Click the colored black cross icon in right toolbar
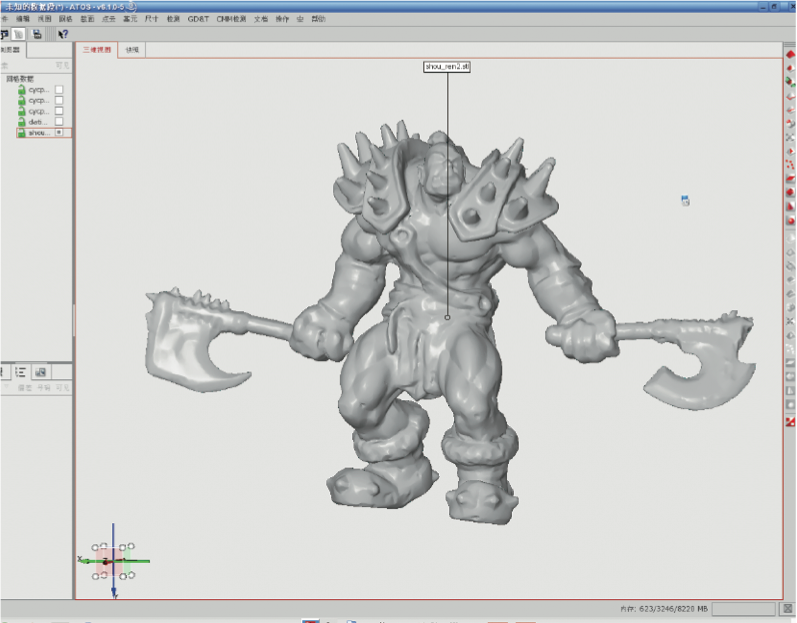This screenshot has width=797, height=623. [790, 137]
